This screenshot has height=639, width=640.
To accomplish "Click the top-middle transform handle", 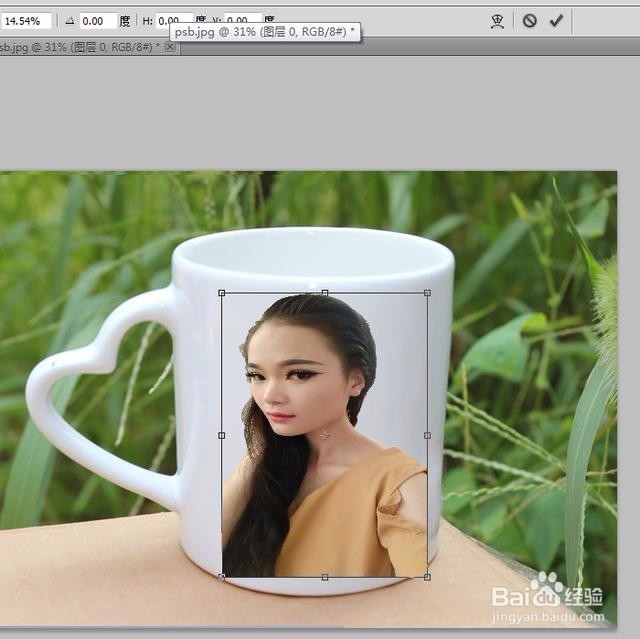I will point(325,293).
